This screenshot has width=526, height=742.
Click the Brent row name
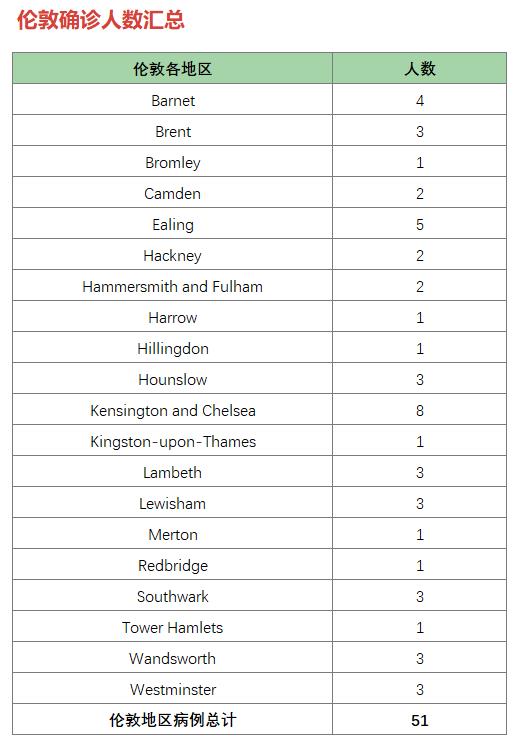[x=173, y=131]
